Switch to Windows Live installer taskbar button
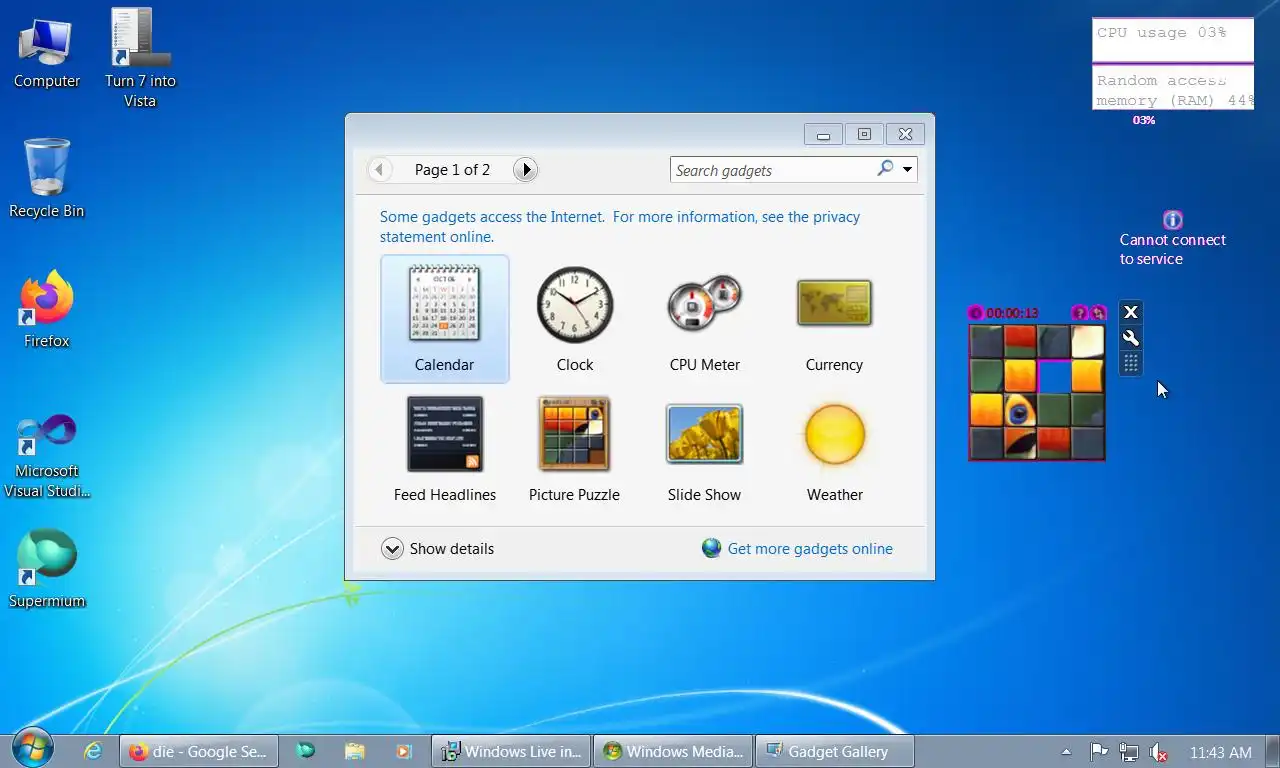1280x768 pixels. click(x=511, y=751)
